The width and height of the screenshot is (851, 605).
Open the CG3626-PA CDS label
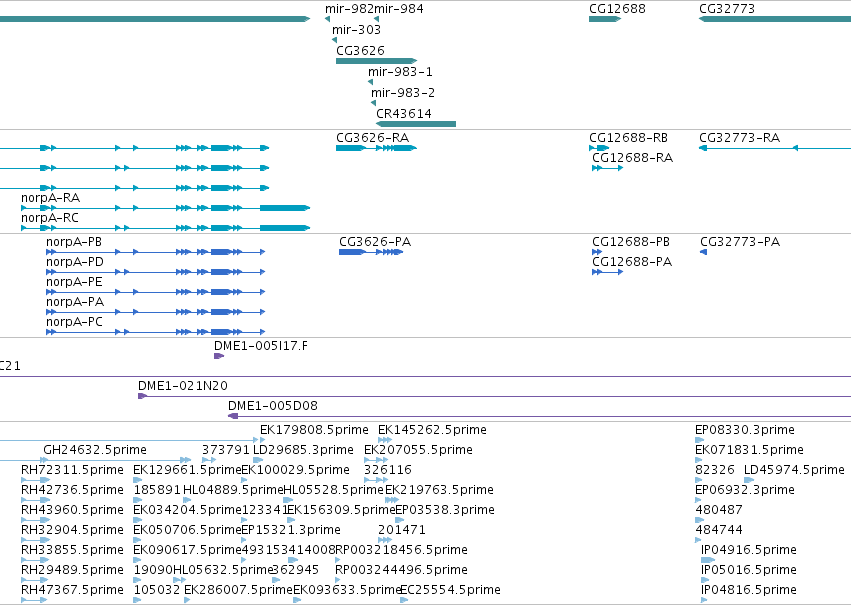(374, 241)
